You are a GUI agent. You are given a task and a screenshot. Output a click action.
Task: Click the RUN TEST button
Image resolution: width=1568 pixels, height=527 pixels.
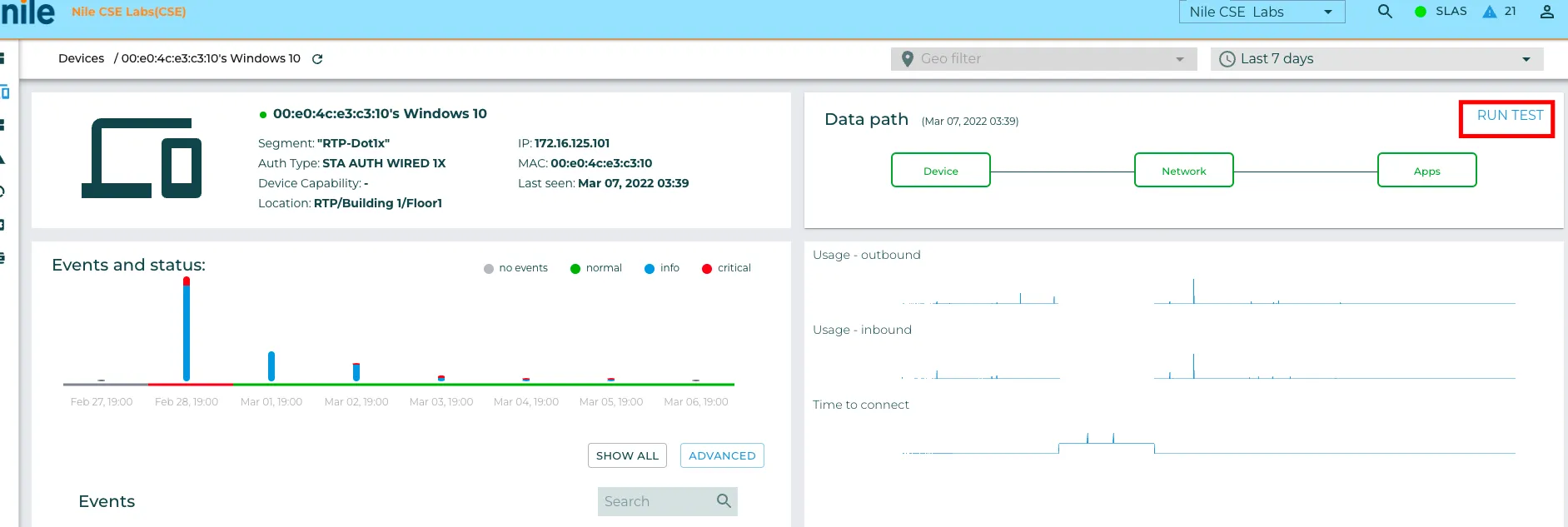[x=1510, y=116]
